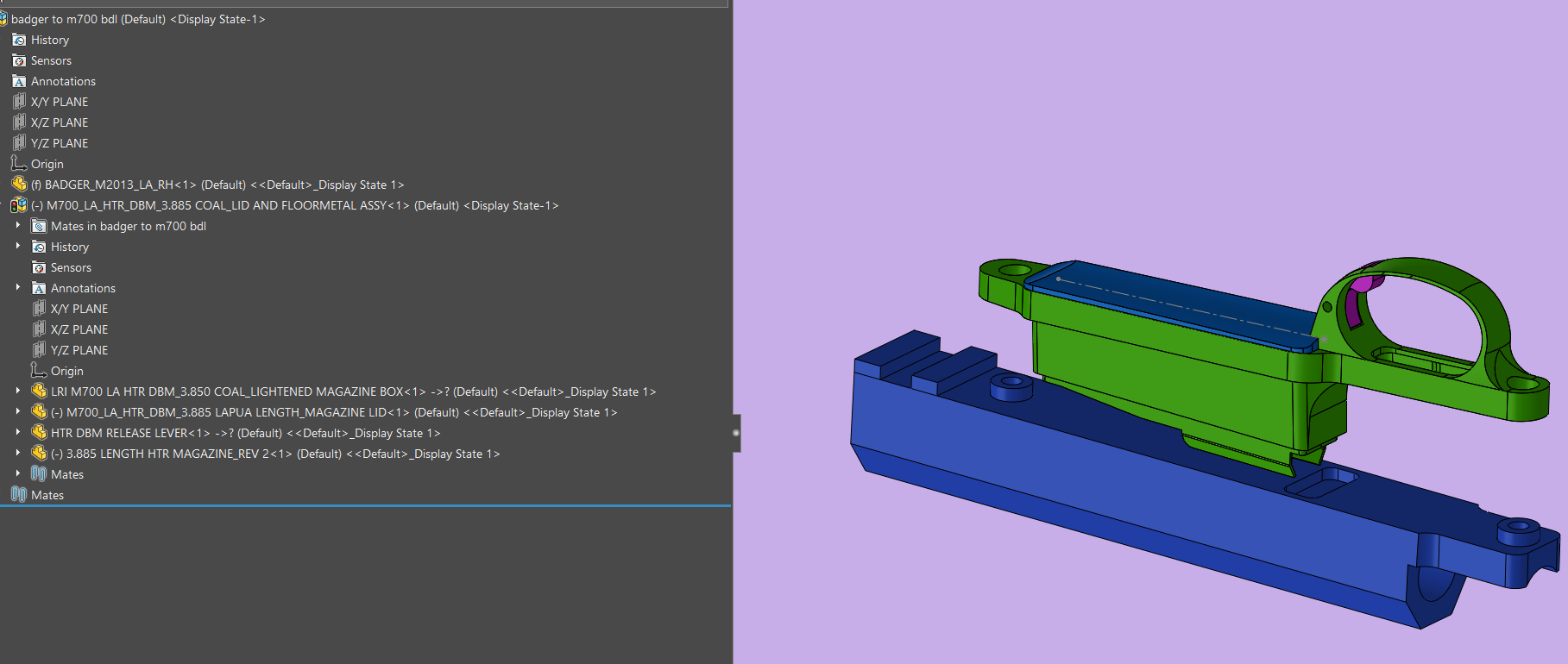The height and width of the screenshot is (664, 1568).
Task: Expand the Mates in badger to m700 bdl folder
Action: click(x=18, y=225)
